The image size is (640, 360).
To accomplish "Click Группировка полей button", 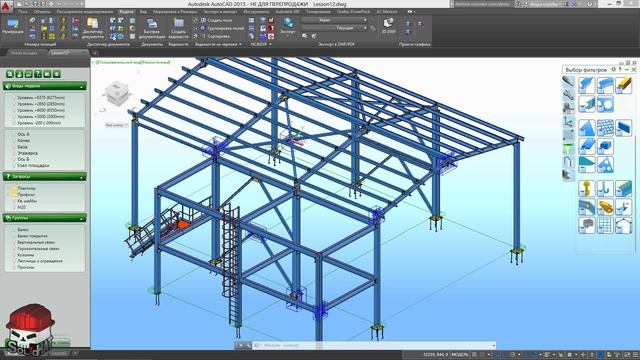I will 222,28.
